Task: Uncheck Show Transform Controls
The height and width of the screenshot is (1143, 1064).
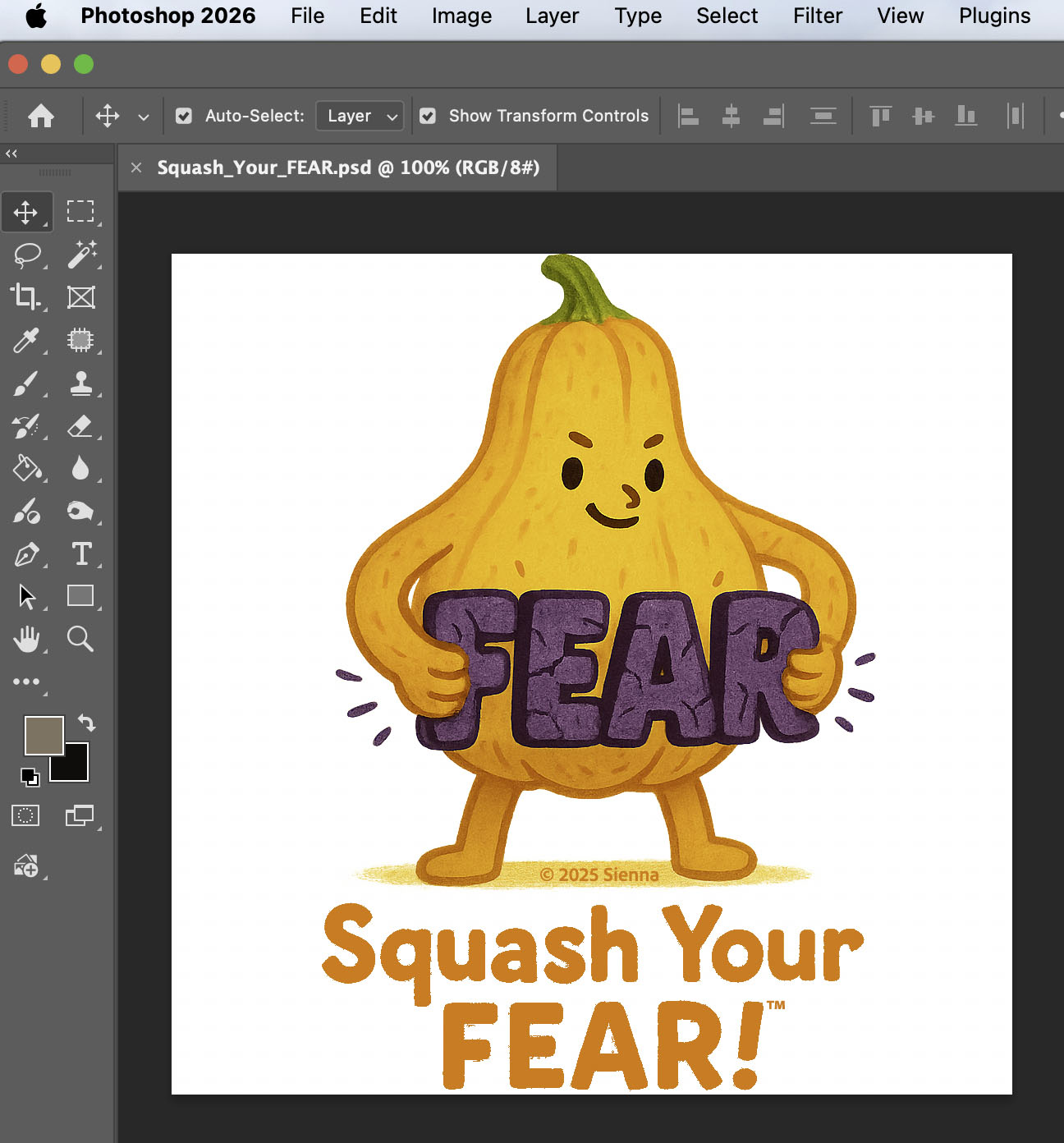Action: click(428, 116)
